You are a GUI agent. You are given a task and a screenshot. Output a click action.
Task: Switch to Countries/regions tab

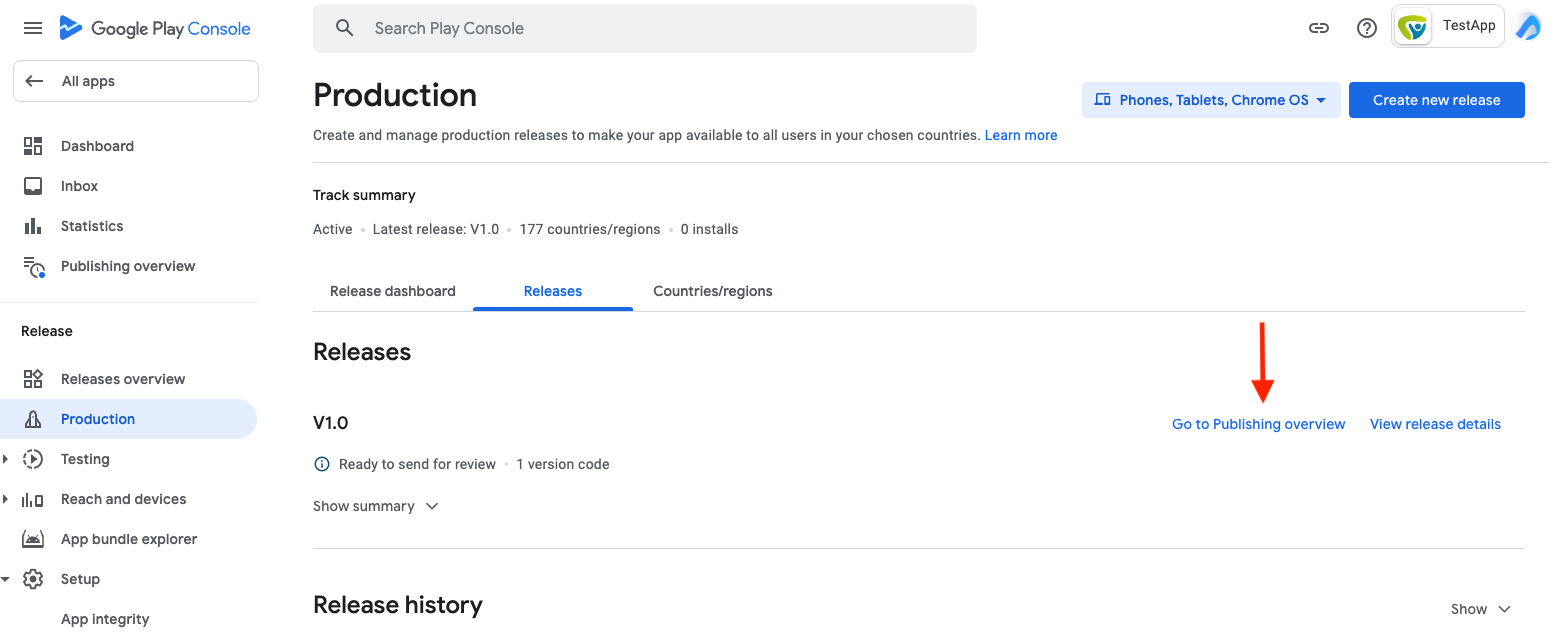click(x=713, y=291)
